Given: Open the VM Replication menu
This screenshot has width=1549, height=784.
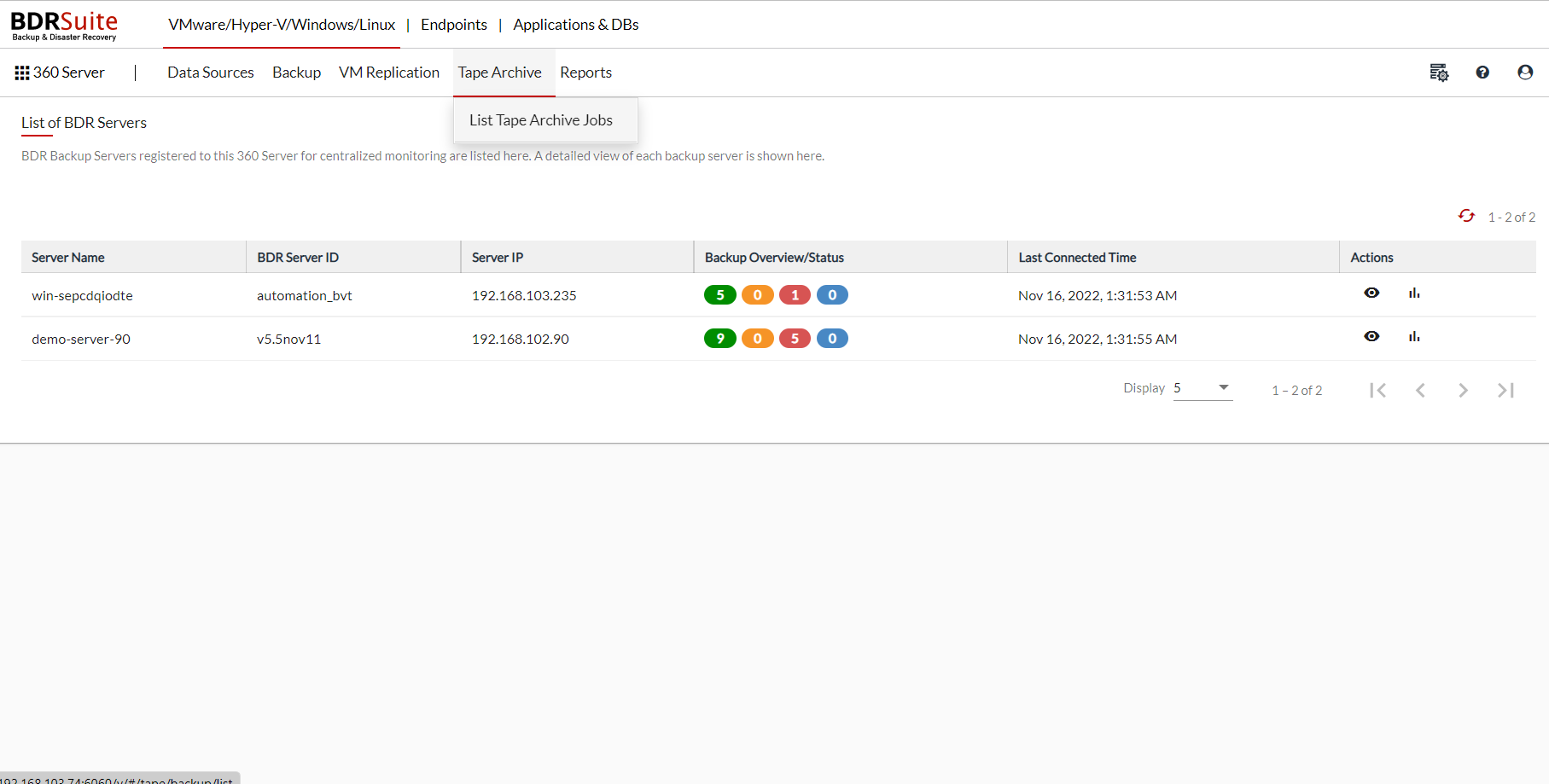Looking at the screenshot, I should pos(389,73).
